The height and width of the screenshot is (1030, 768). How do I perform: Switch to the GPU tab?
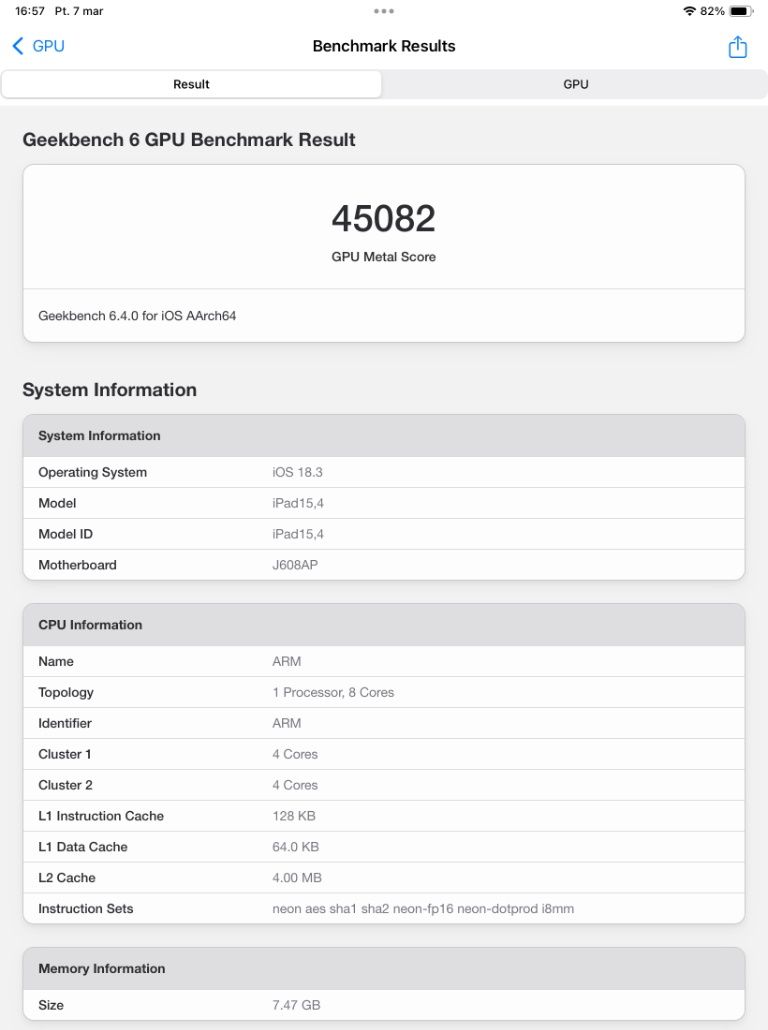point(576,84)
